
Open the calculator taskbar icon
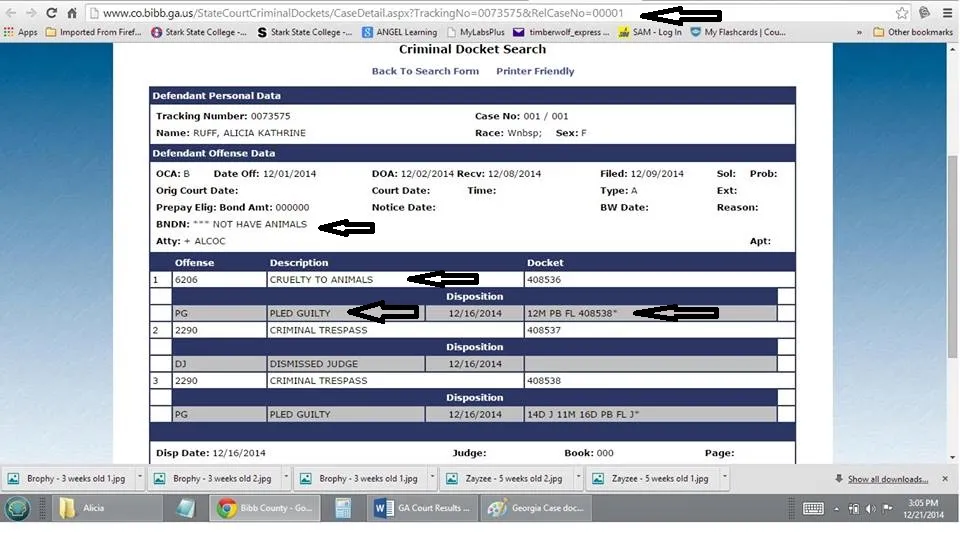coord(343,508)
